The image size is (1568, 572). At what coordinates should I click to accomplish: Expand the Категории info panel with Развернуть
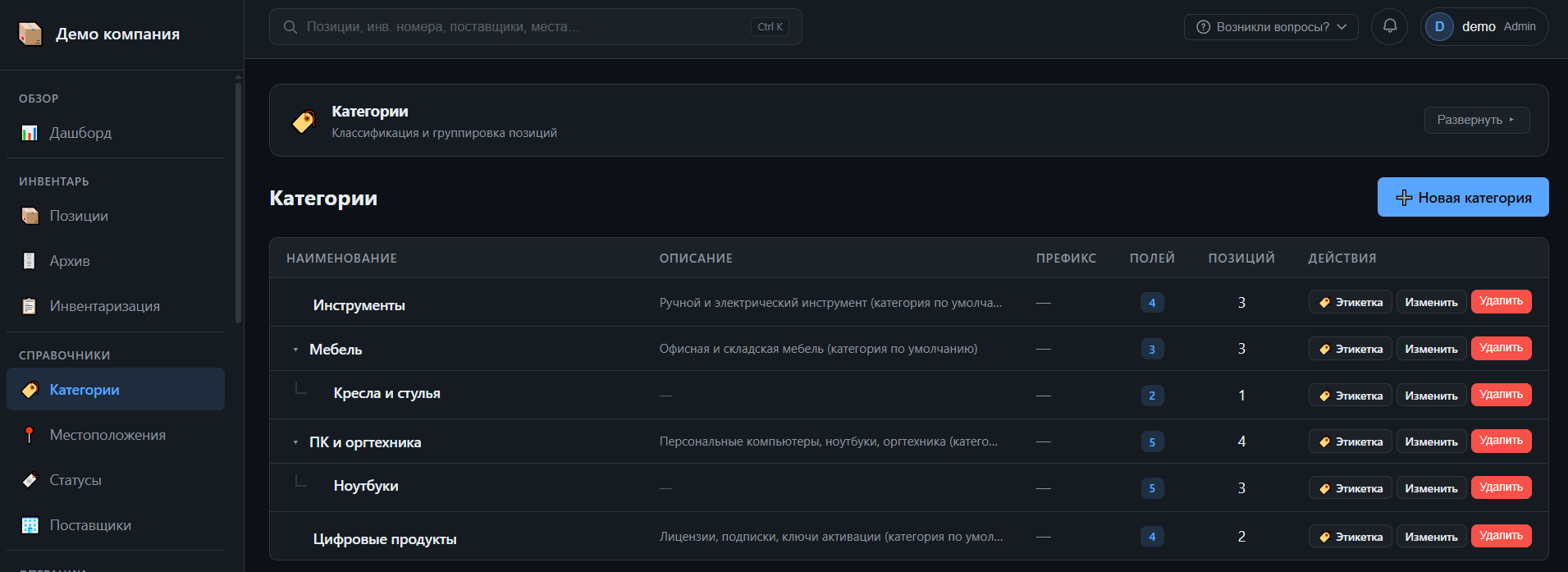1476,120
